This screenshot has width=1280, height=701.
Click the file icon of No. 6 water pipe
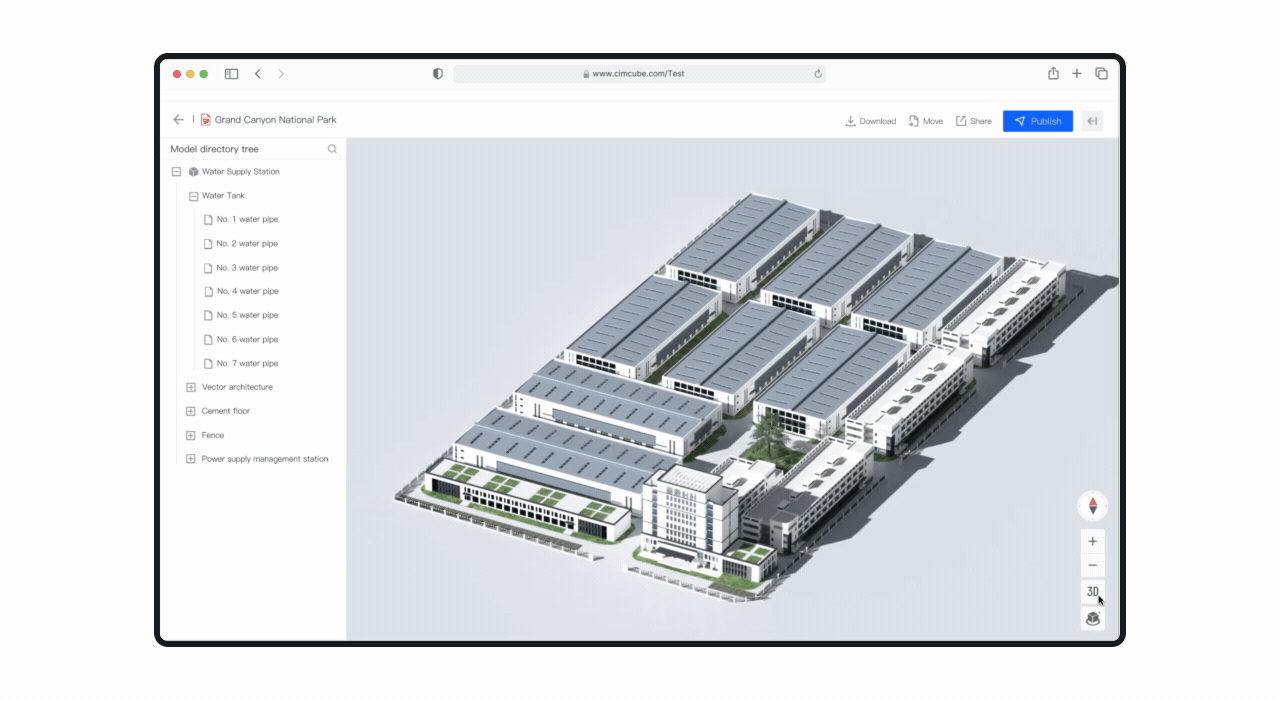click(x=208, y=339)
